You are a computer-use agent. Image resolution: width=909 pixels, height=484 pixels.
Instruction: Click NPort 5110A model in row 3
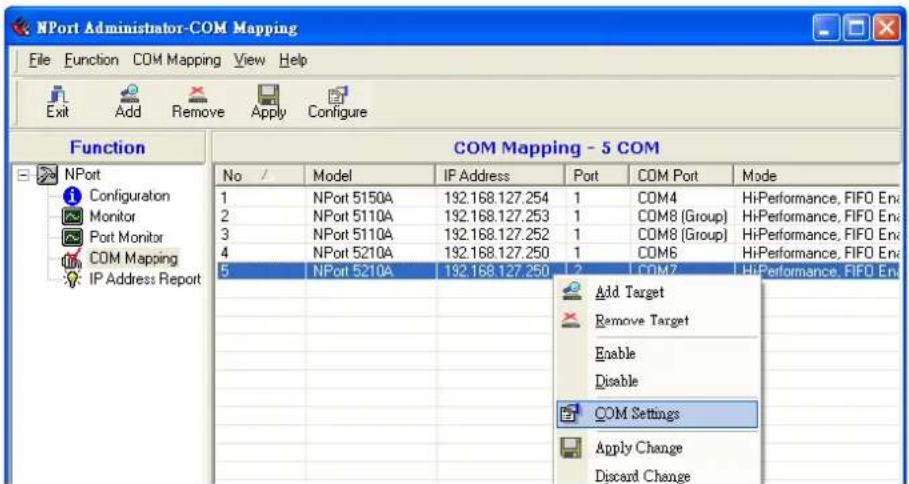click(x=352, y=235)
